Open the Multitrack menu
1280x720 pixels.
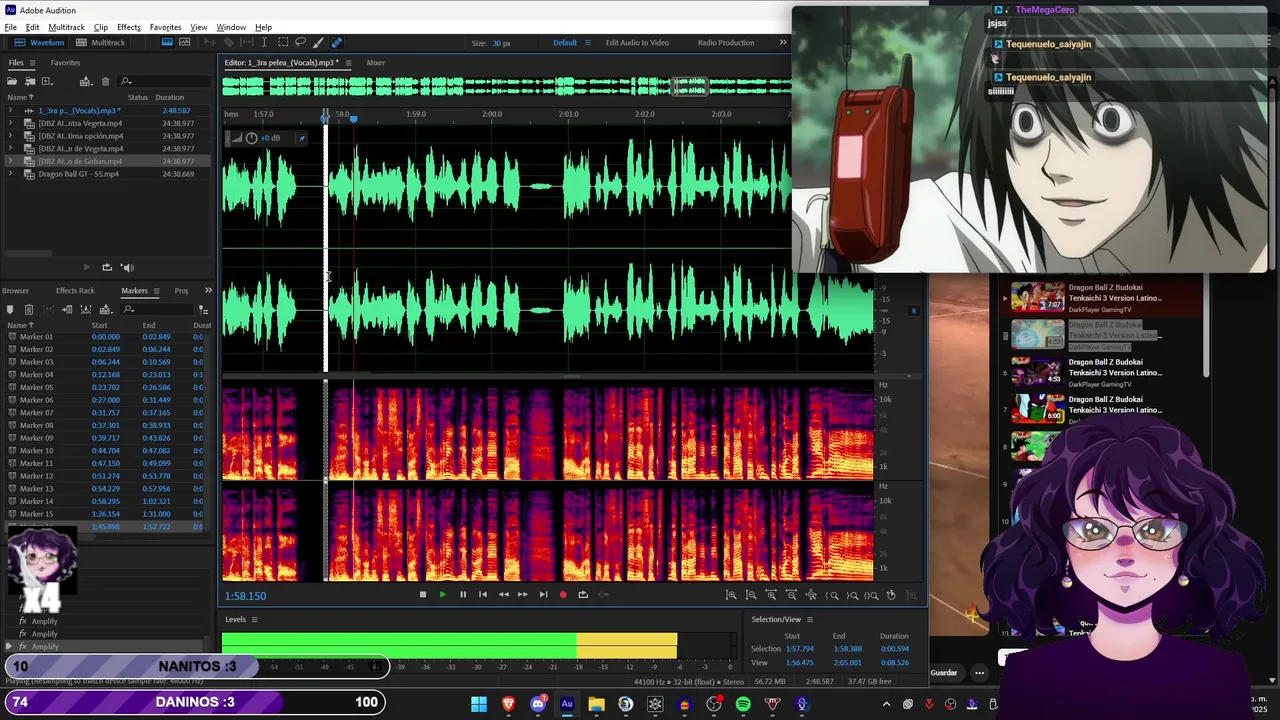click(66, 27)
